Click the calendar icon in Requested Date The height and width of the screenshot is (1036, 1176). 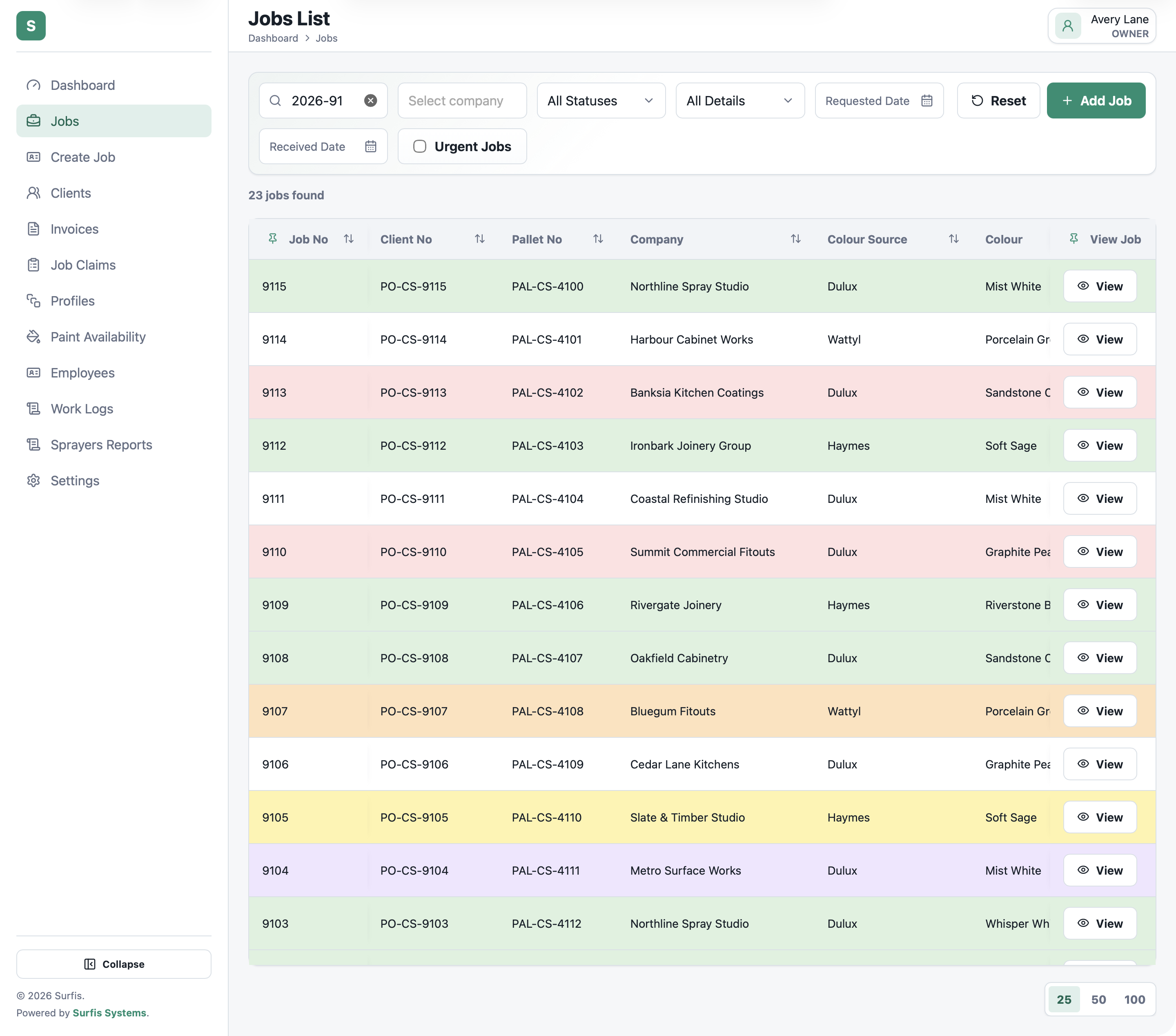926,101
